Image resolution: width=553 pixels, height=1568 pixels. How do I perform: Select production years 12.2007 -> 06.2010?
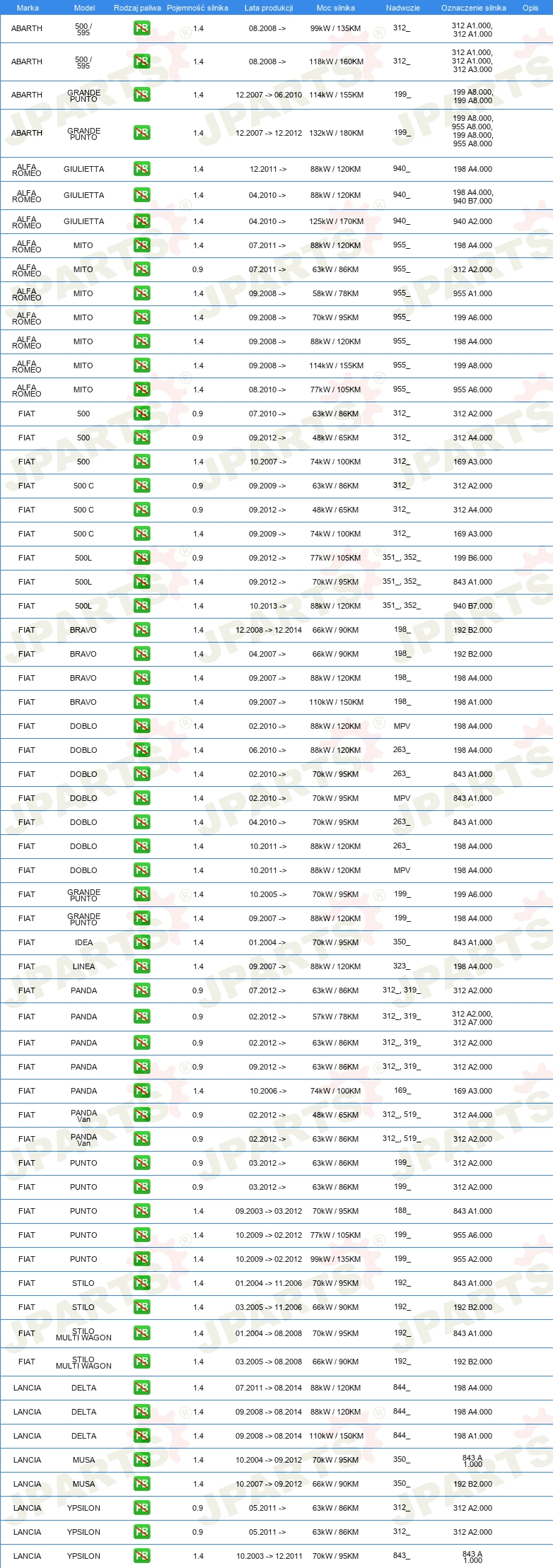[x=269, y=95]
